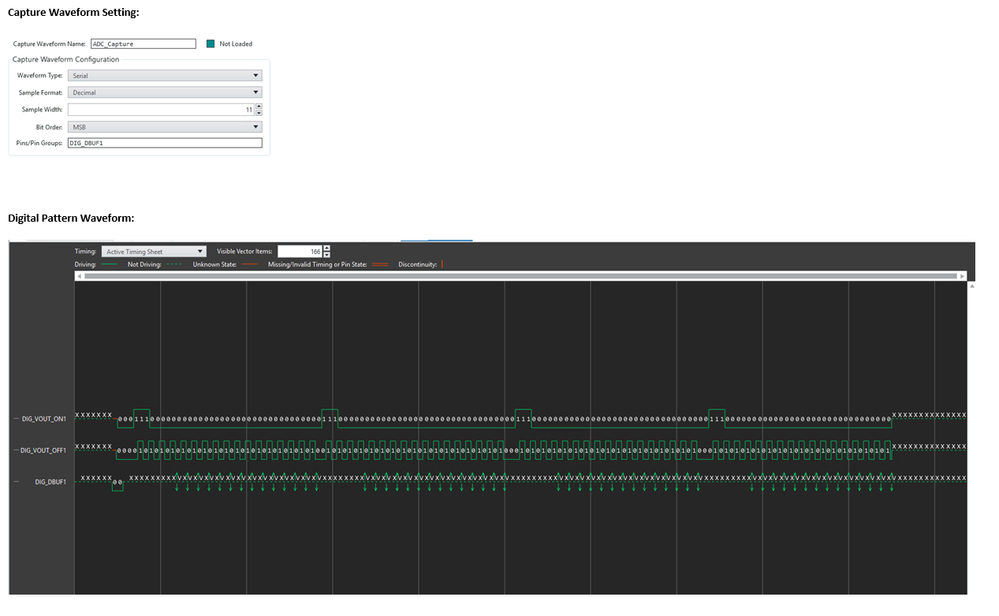Open the Timing dropdown showing Active Timing Sheet
The width and height of the screenshot is (999, 616).
coord(154,252)
